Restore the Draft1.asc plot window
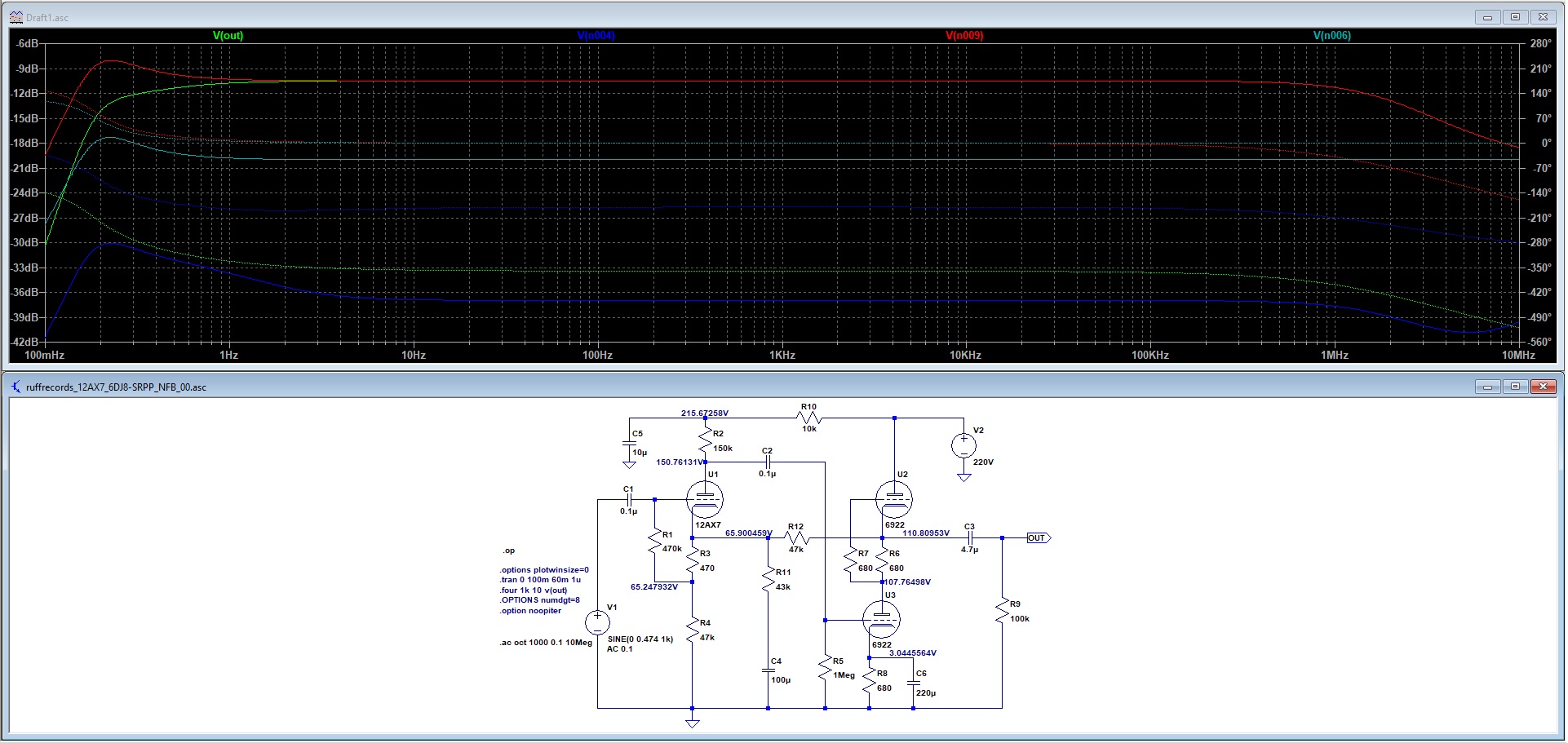Image resolution: width=1568 pixels, height=743 pixels. pos(1515,17)
